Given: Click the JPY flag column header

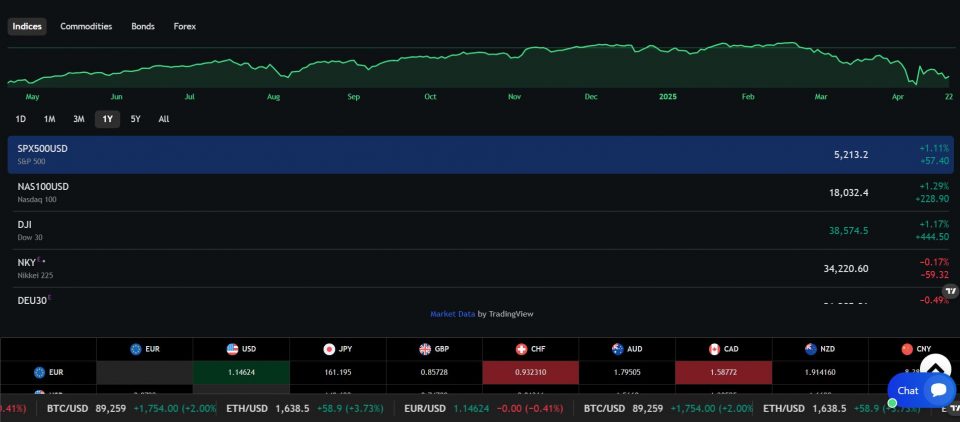Looking at the screenshot, I should 337,349.
